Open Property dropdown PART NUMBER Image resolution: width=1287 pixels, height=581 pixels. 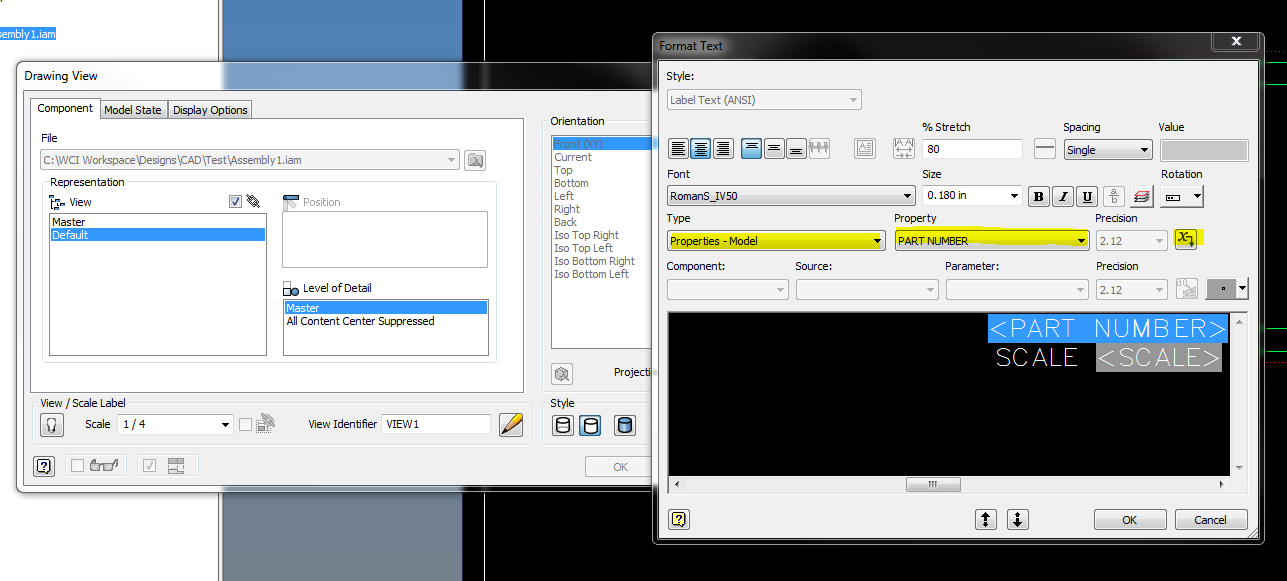point(991,241)
